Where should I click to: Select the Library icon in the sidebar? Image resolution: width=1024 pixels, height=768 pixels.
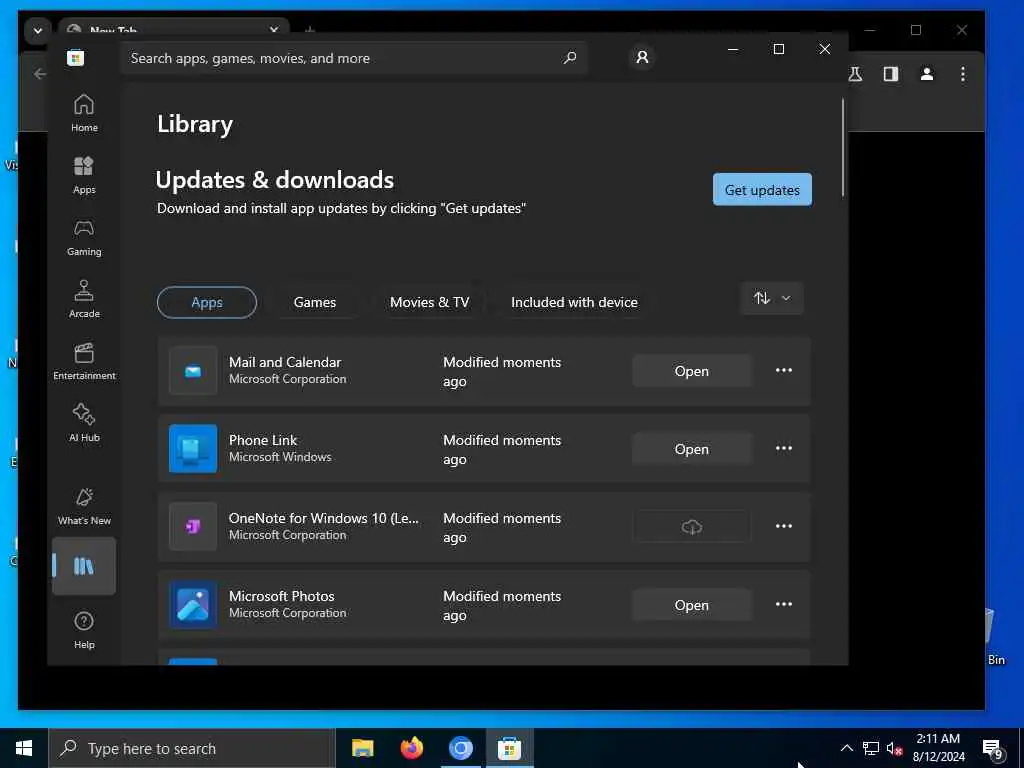coord(84,566)
